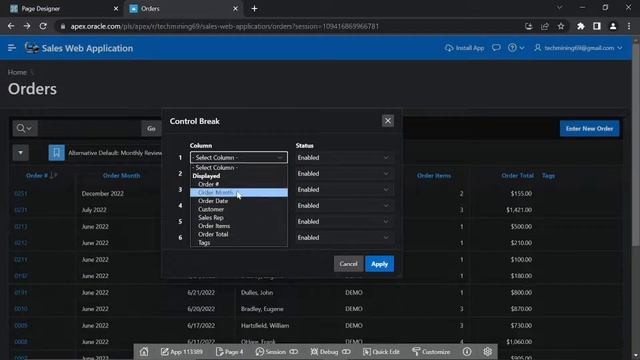The image size is (640, 360).
Task: Sort by Order Month column header
Action: 121,176
